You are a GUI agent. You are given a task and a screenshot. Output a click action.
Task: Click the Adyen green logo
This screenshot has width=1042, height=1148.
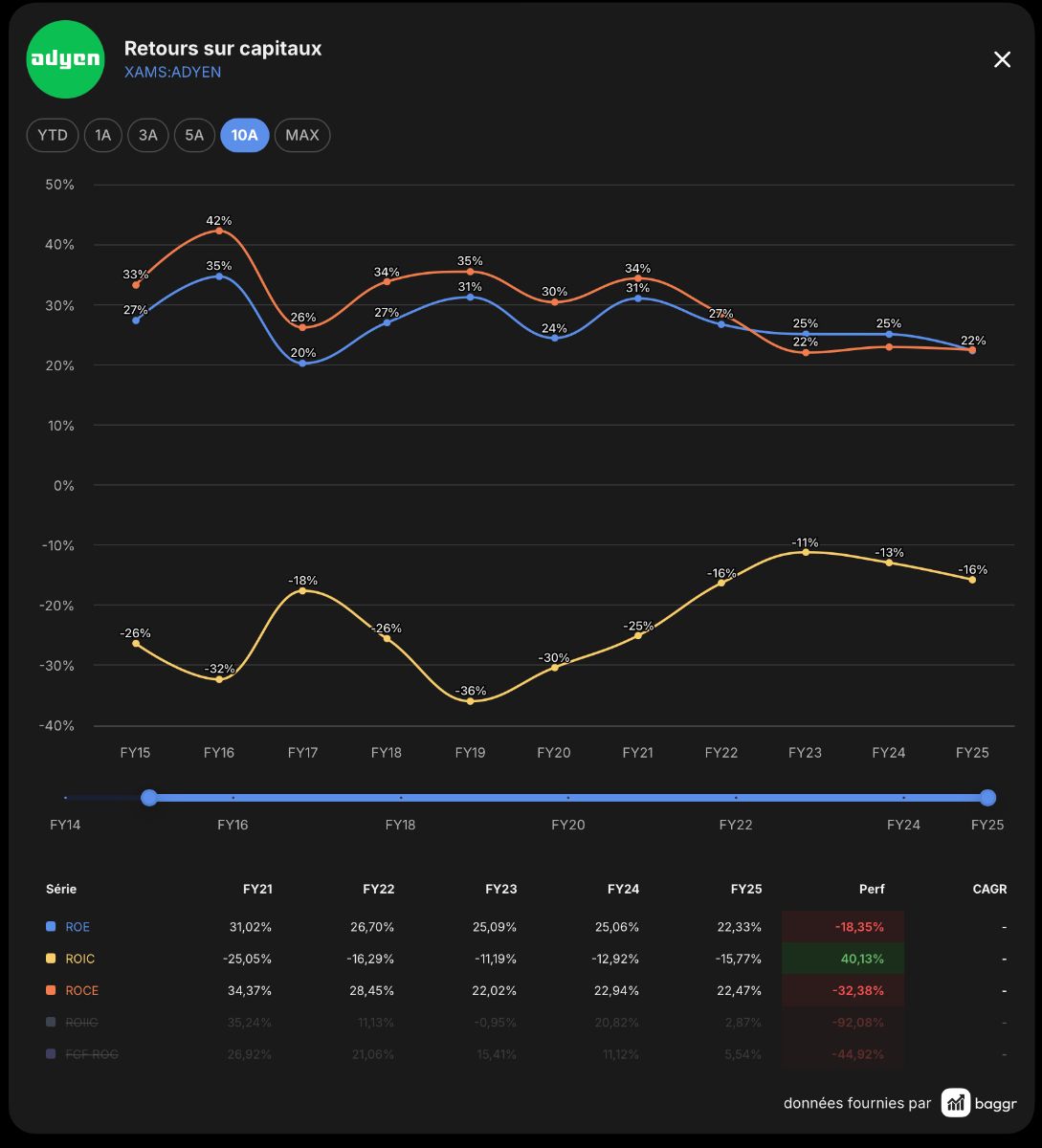(65, 59)
